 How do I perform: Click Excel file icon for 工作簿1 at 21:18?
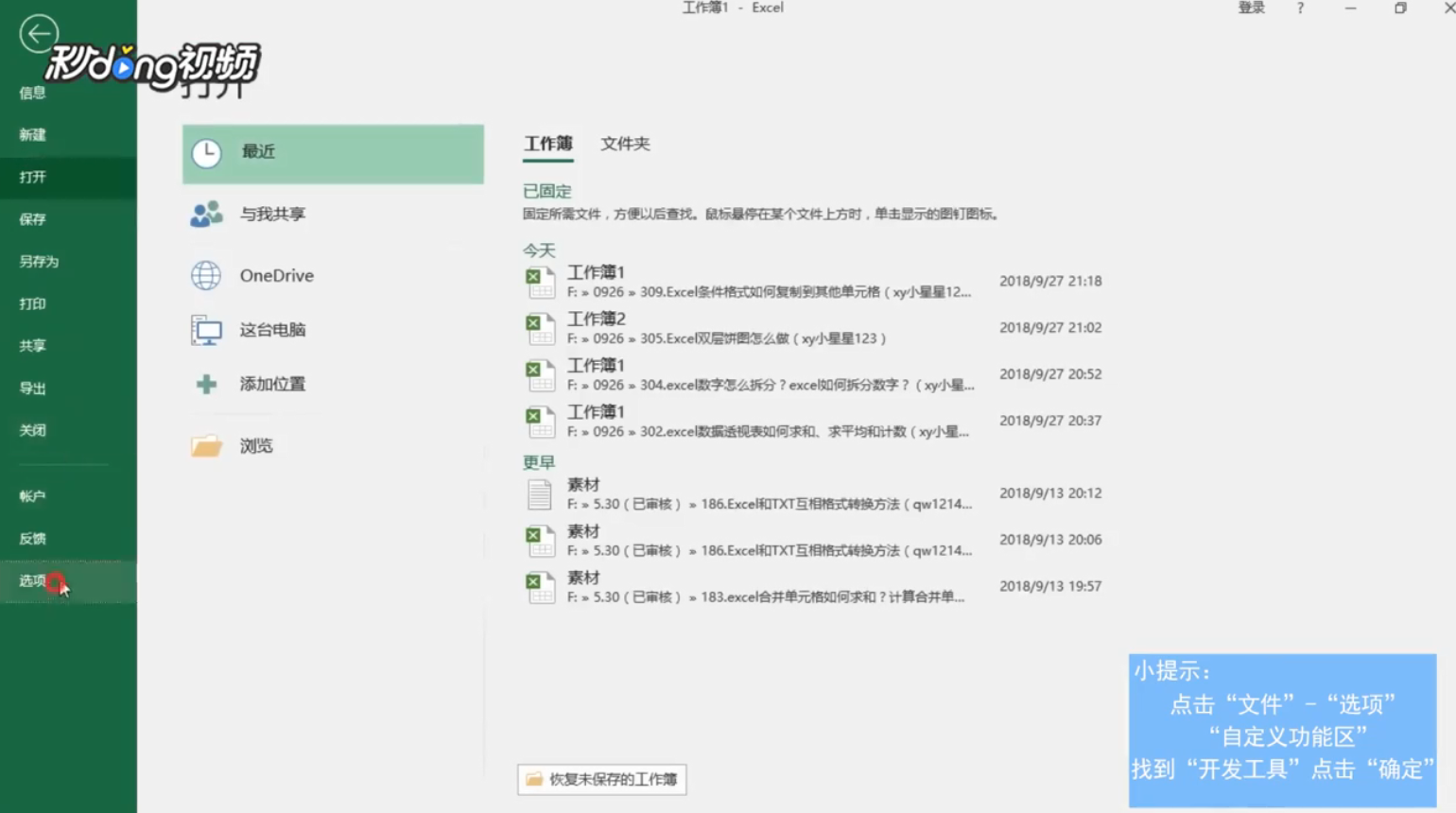pyautogui.click(x=540, y=282)
